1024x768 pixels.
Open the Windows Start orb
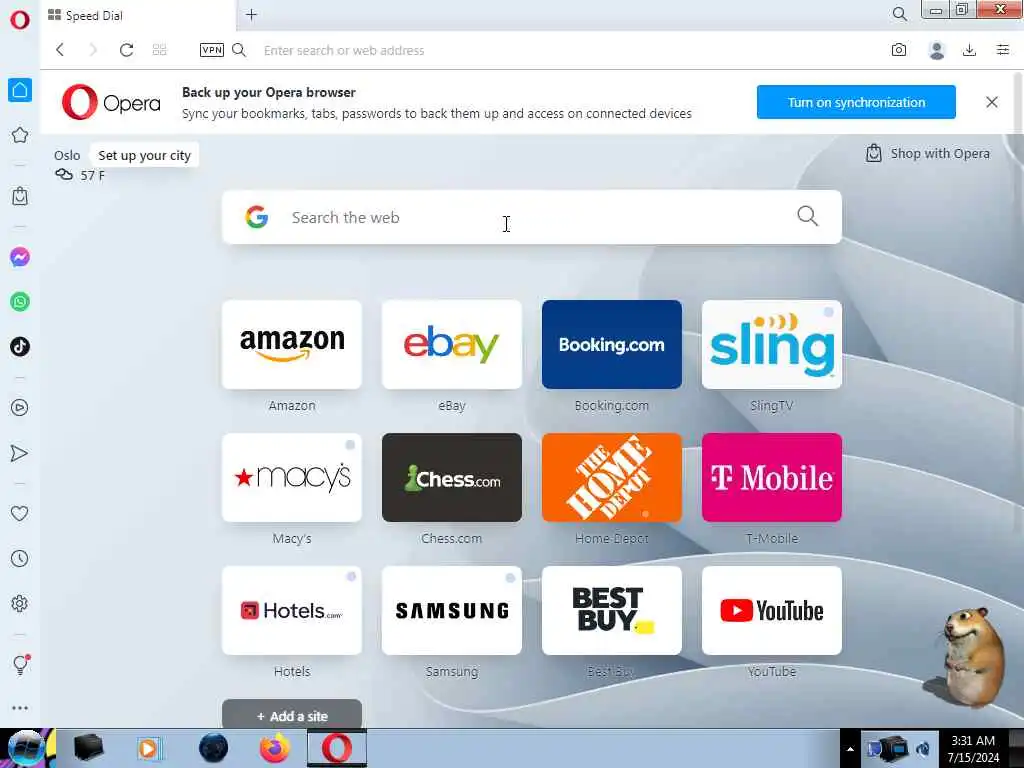pos(26,748)
